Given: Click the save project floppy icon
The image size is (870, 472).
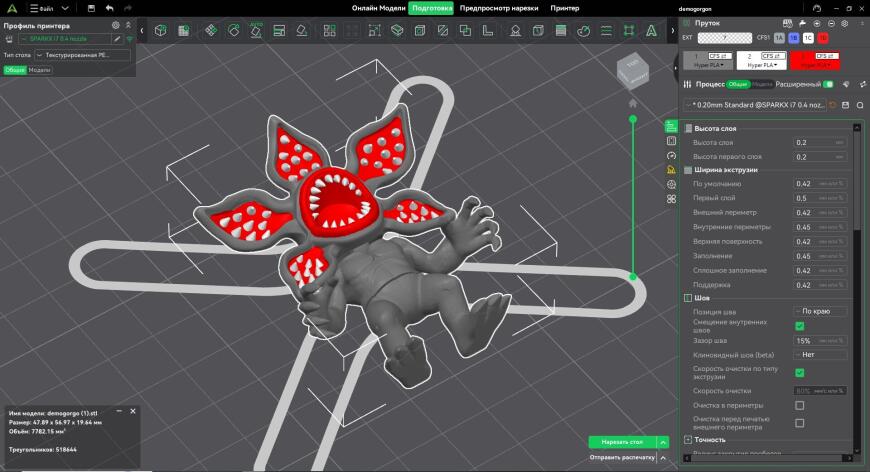Looking at the screenshot, I should pyautogui.click(x=92, y=8).
